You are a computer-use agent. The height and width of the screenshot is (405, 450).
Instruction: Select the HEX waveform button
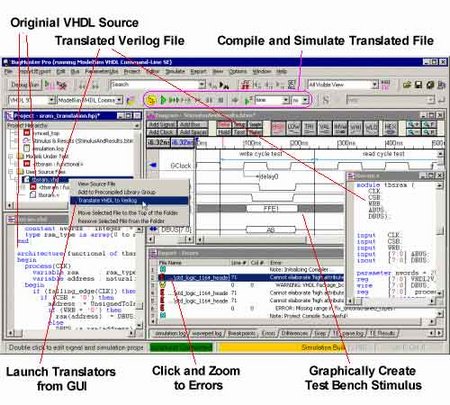[390, 128]
